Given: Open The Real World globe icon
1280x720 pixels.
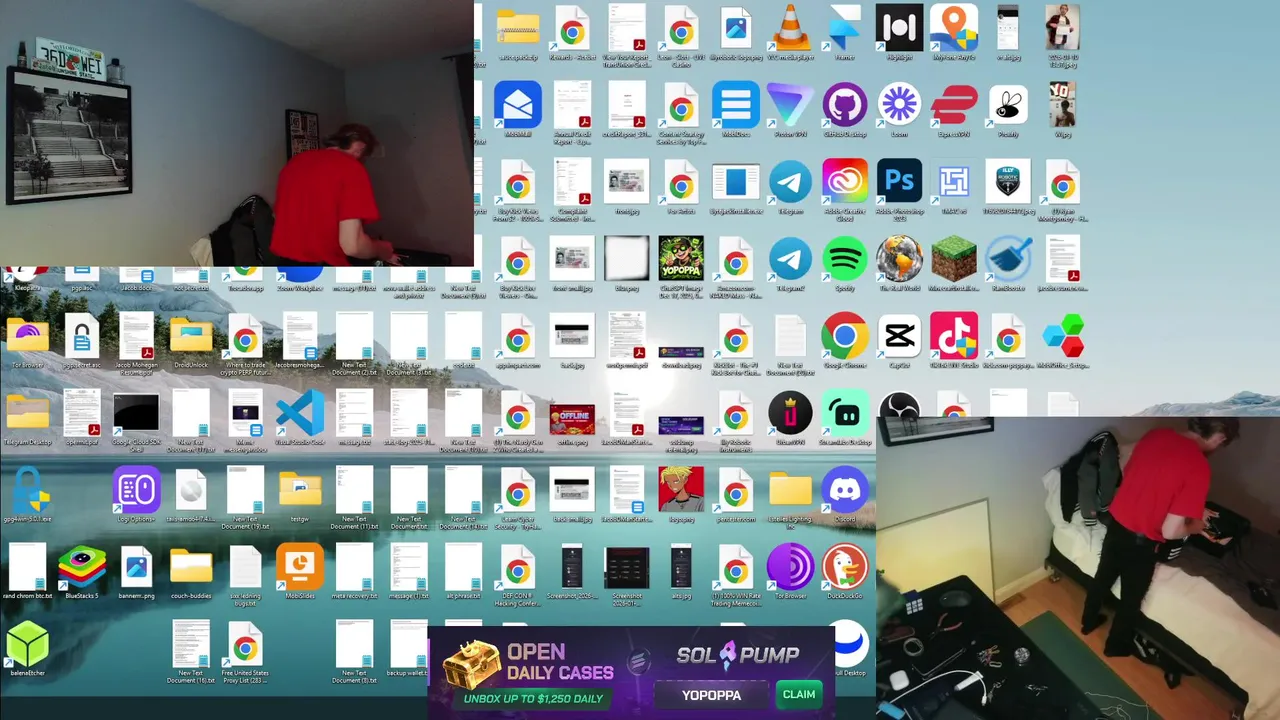Looking at the screenshot, I should point(899,260).
